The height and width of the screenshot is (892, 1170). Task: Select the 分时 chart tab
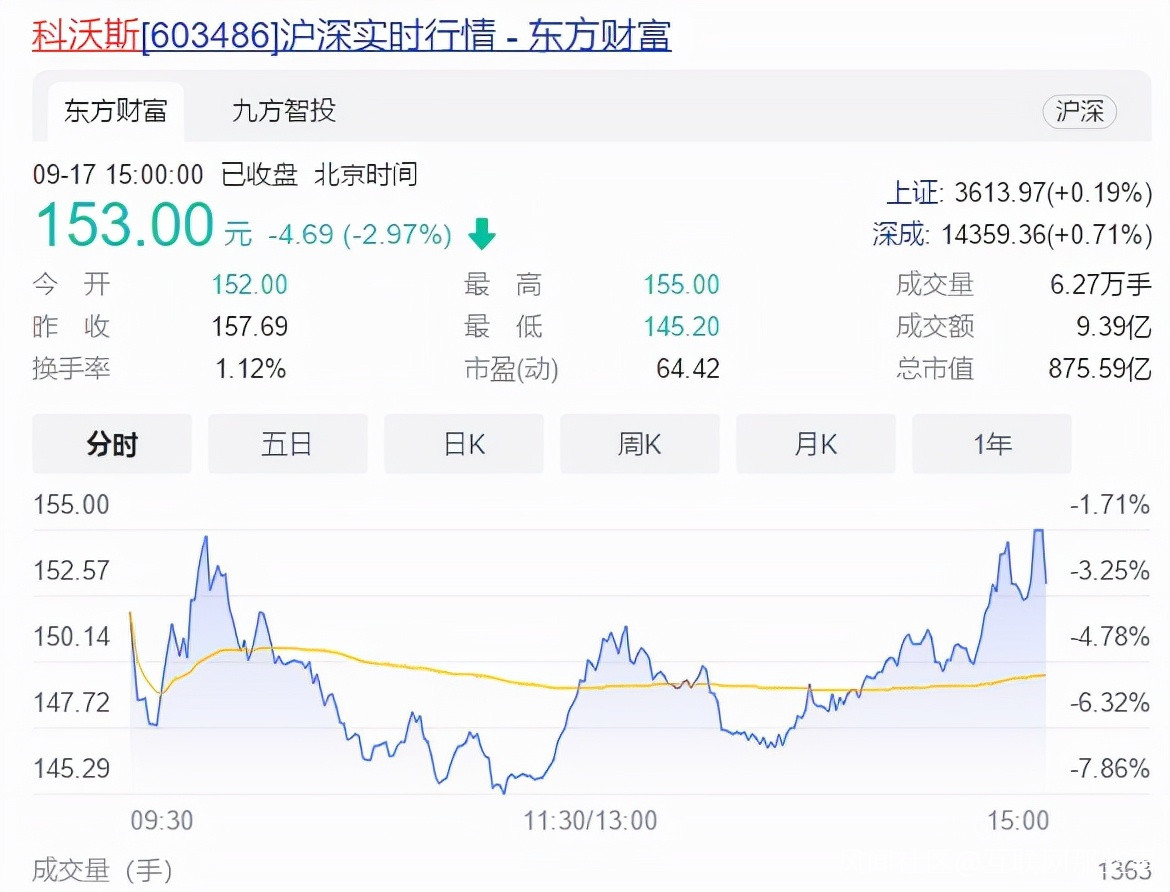pos(112,444)
